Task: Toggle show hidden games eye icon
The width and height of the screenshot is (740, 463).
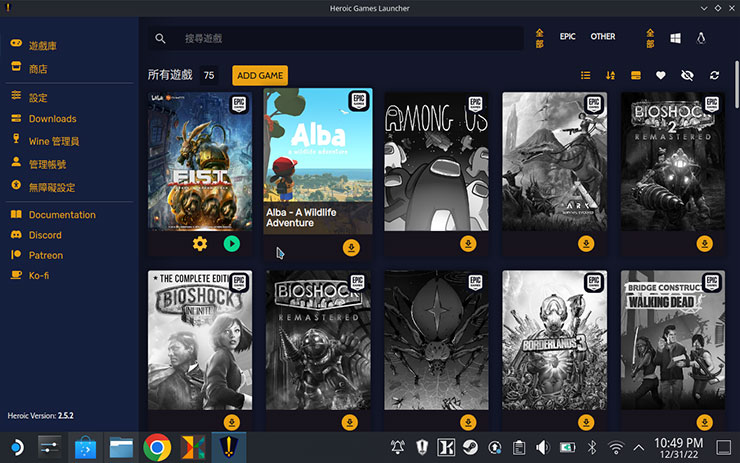Action: point(687,75)
